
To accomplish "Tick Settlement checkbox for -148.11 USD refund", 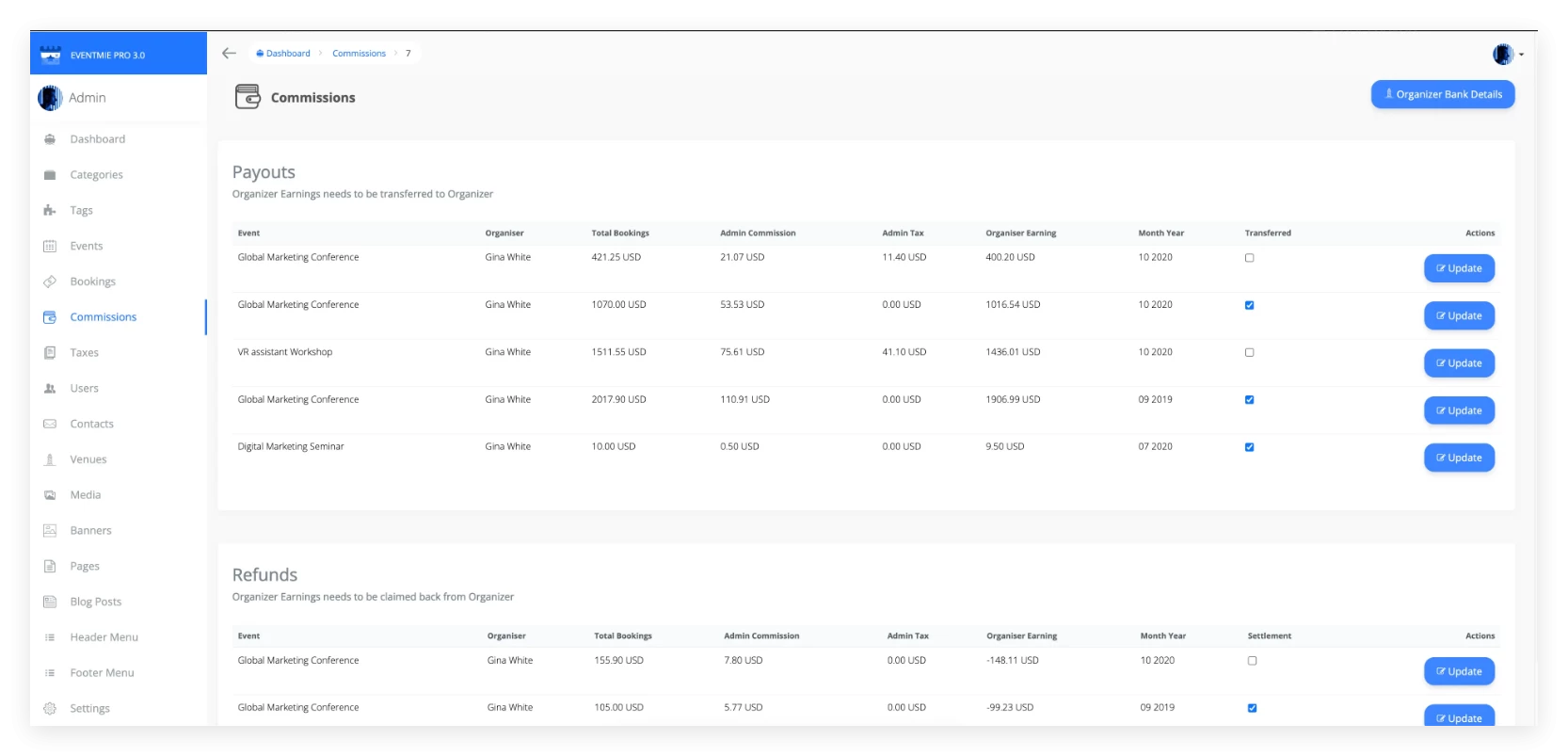I will click(x=1252, y=661).
